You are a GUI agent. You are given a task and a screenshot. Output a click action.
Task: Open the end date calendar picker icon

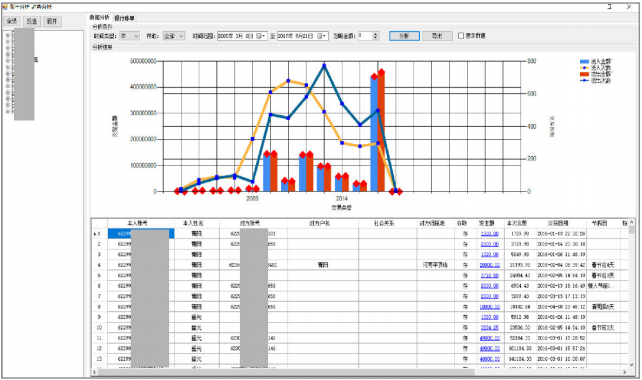(320, 36)
